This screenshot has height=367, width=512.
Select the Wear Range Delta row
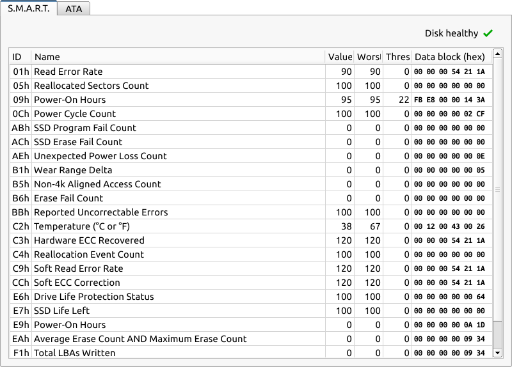(251, 170)
